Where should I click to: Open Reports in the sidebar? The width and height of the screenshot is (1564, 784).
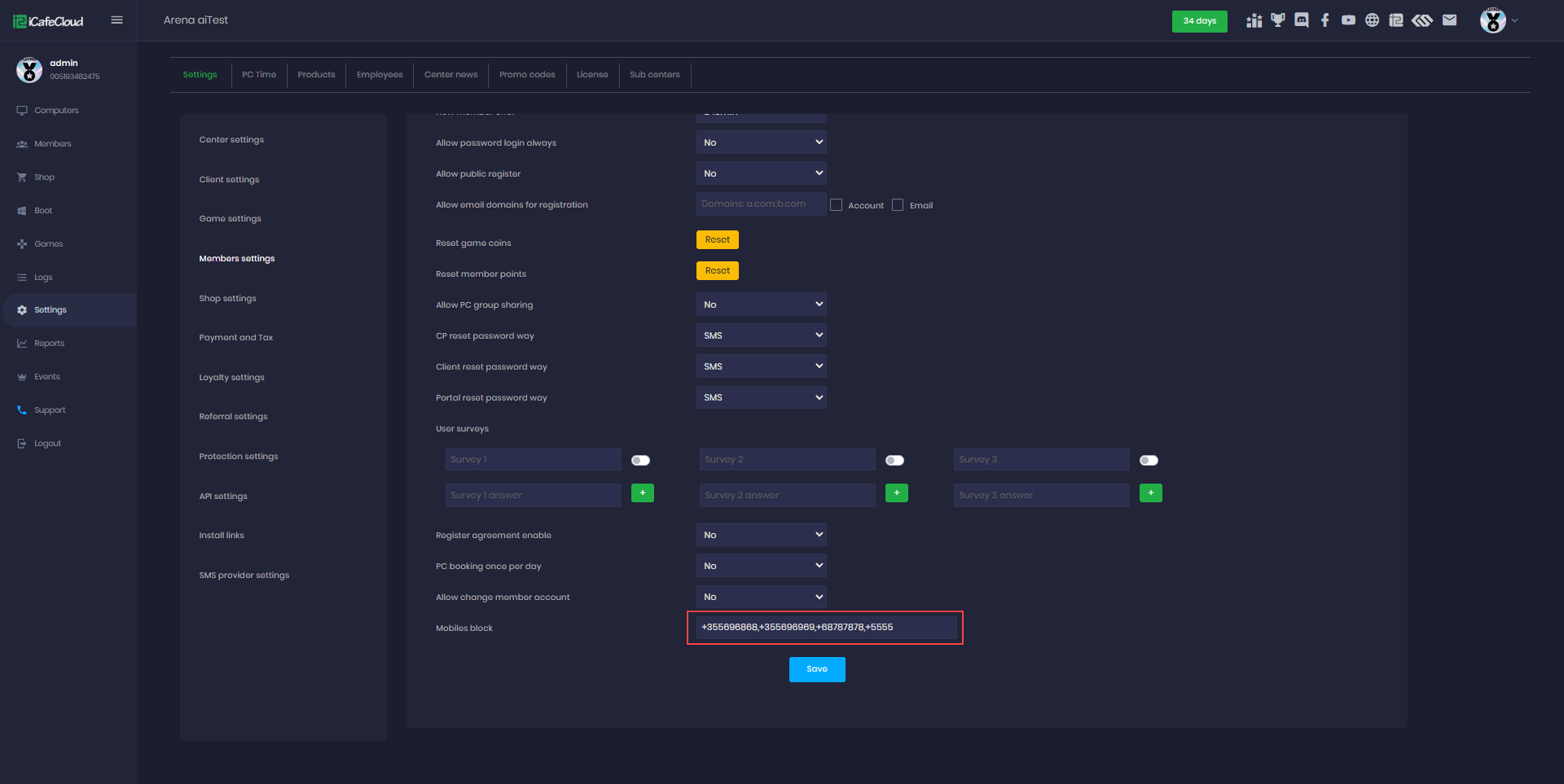click(49, 344)
